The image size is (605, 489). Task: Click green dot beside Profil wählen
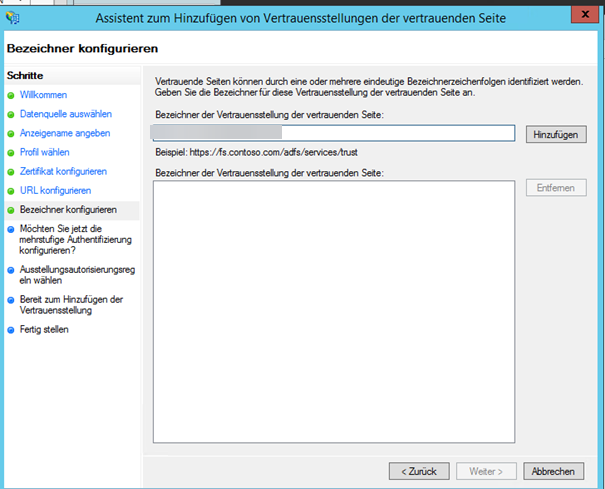tap(11, 153)
